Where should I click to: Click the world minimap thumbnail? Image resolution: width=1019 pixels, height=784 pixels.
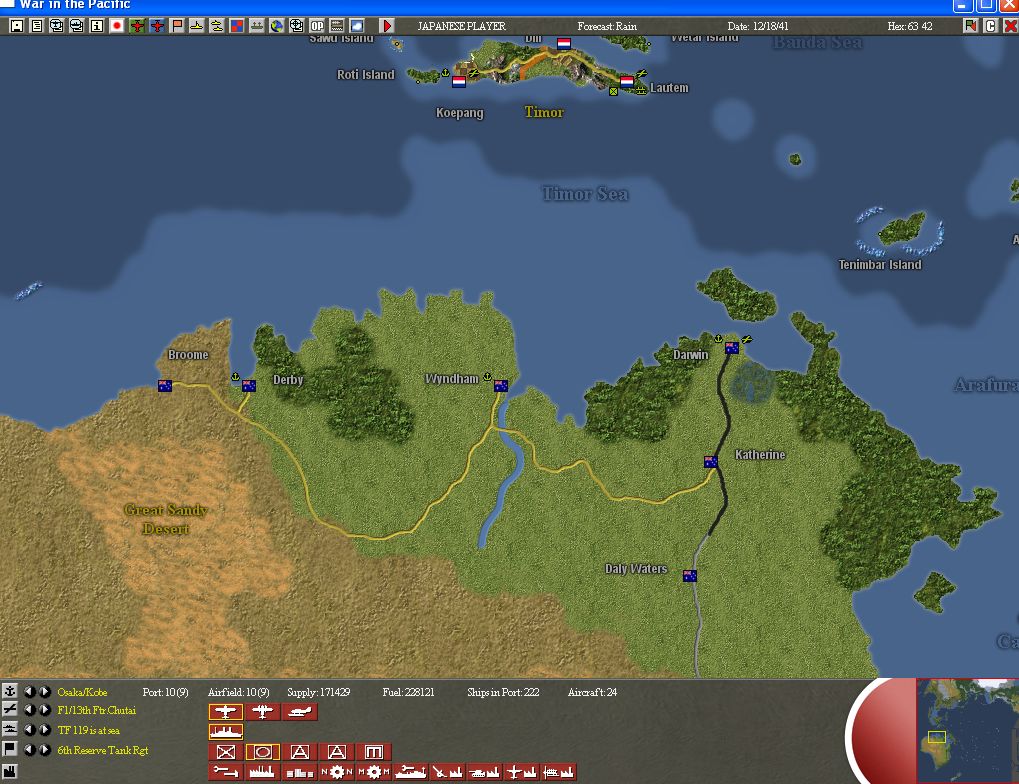[967, 730]
